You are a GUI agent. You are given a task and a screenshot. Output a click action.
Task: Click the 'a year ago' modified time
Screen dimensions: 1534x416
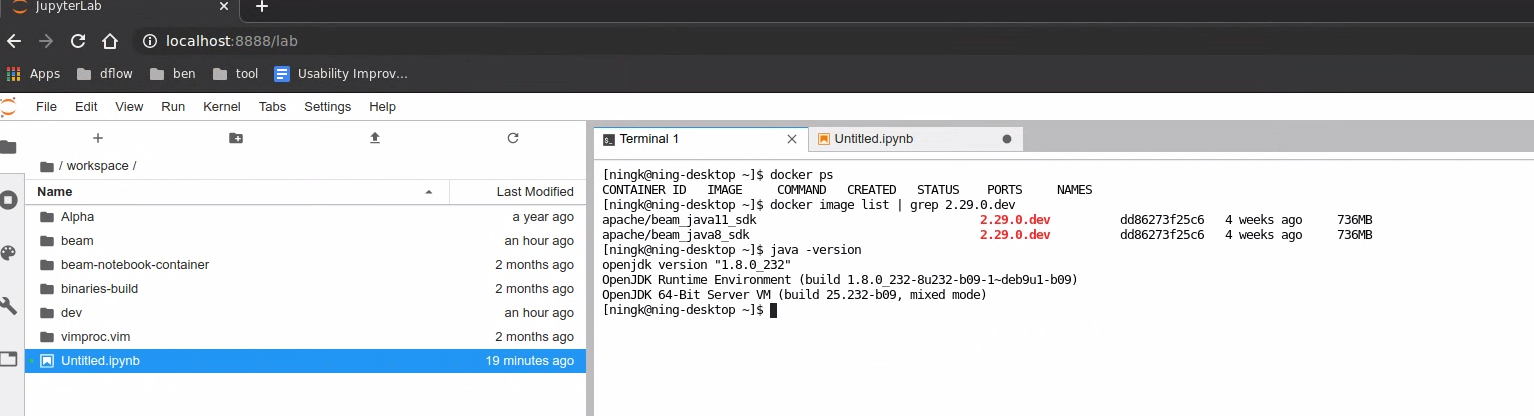(x=543, y=217)
